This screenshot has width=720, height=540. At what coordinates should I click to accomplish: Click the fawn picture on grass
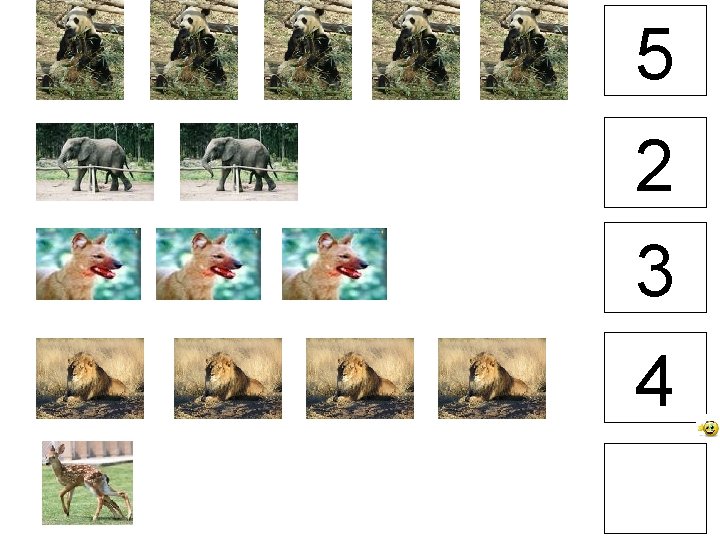coord(87,483)
